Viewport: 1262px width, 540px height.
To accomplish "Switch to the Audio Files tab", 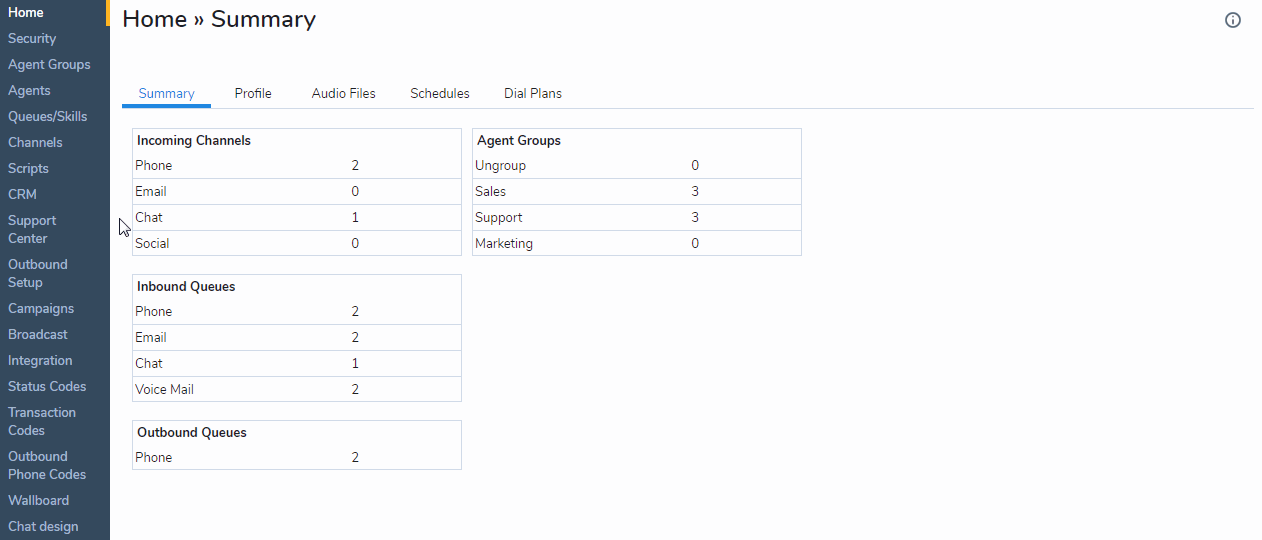I will click(343, 93).
